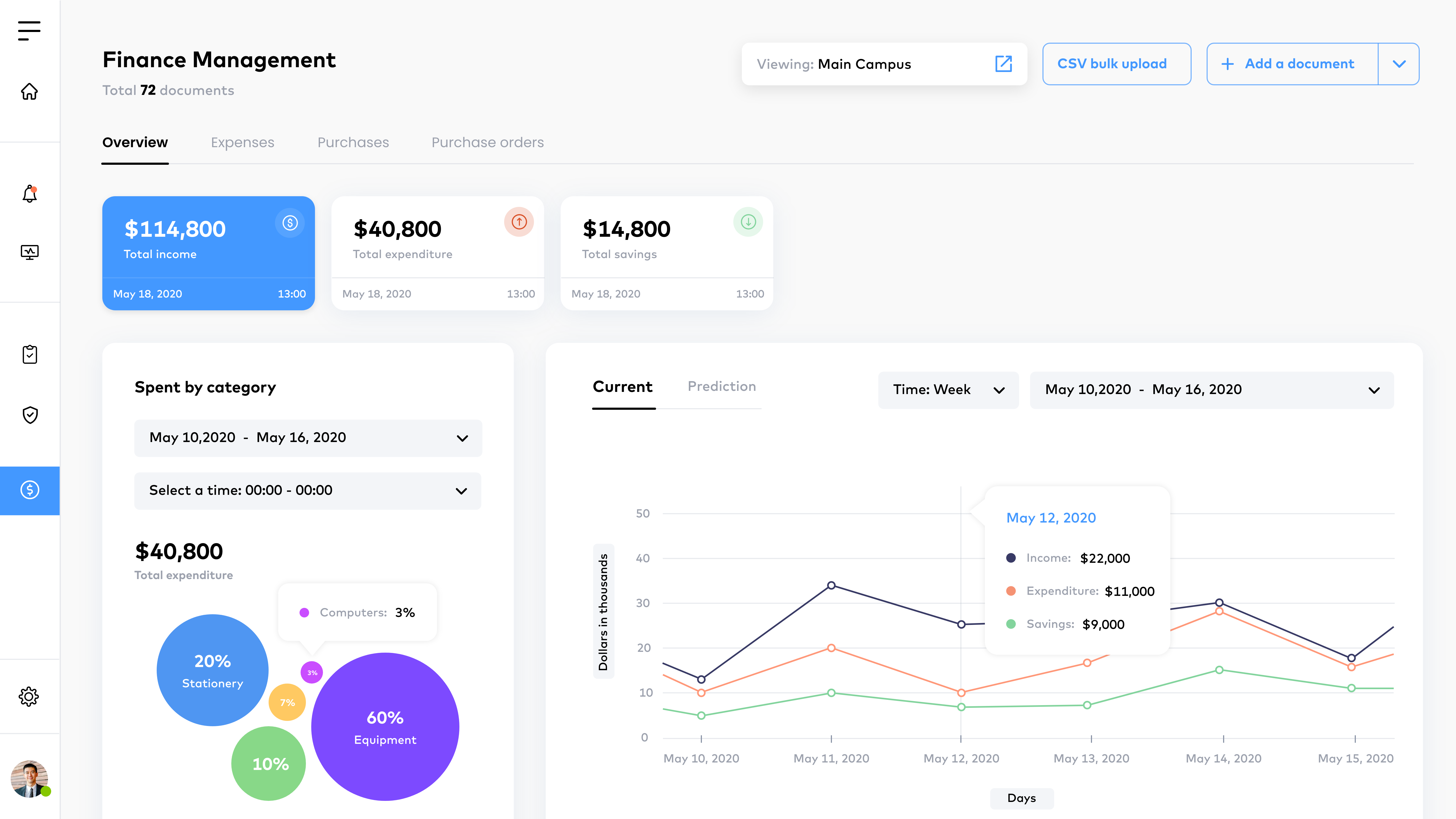The height and width of the screenshot is (819, 1456).
Task: Click the income data point on May 15
Action: [x=1352, y=658]
